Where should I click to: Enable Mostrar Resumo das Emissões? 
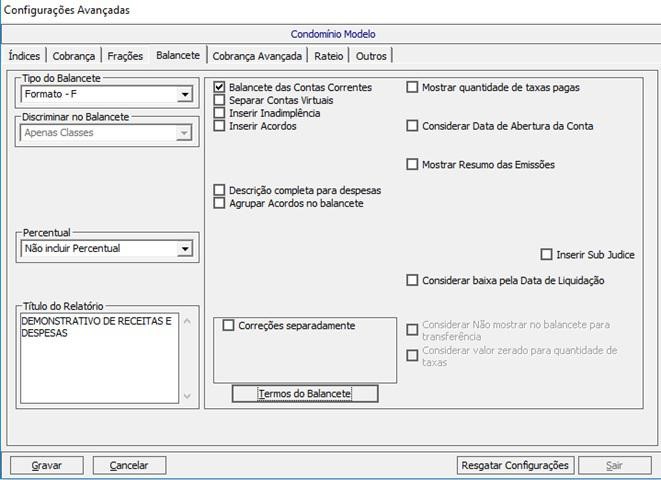click(412, 164)
